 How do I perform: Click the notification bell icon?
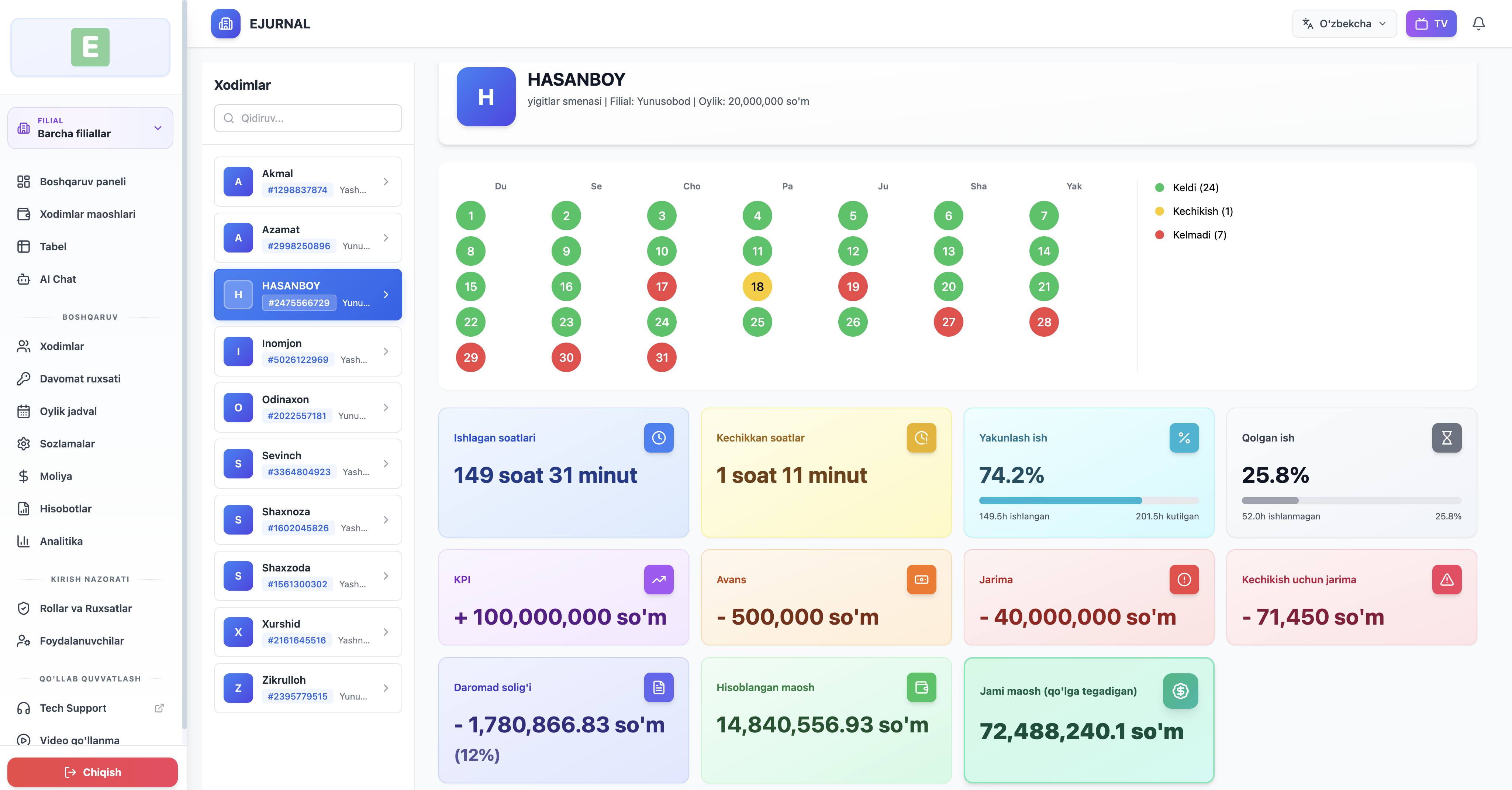1478,24
